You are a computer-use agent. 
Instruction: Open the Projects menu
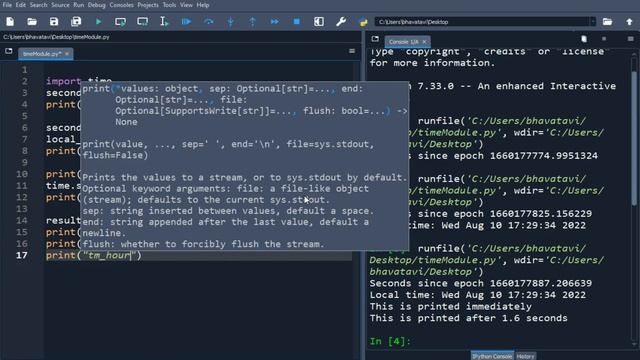click(148, 5)
